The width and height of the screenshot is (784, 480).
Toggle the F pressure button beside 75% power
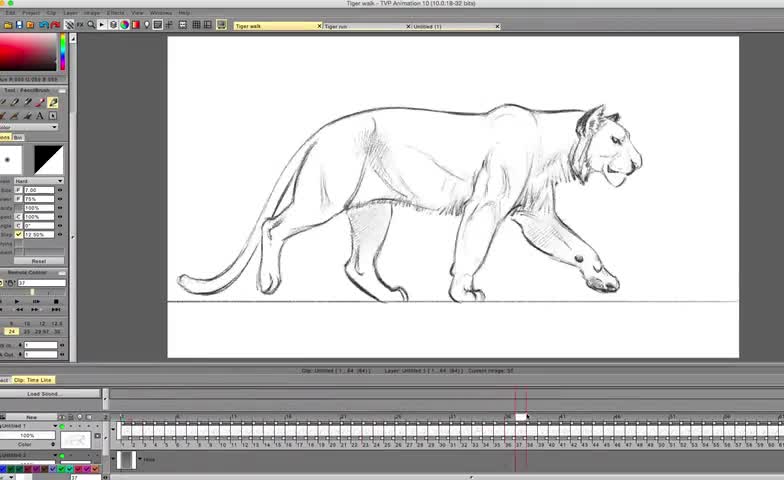click(x=18, y=199)
